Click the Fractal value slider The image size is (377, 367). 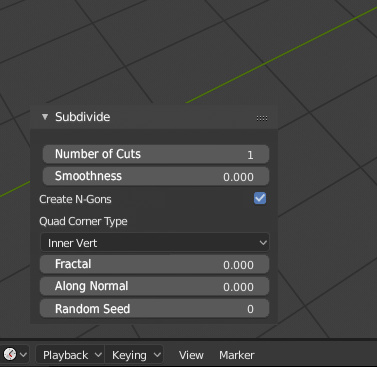pos(155,264)
